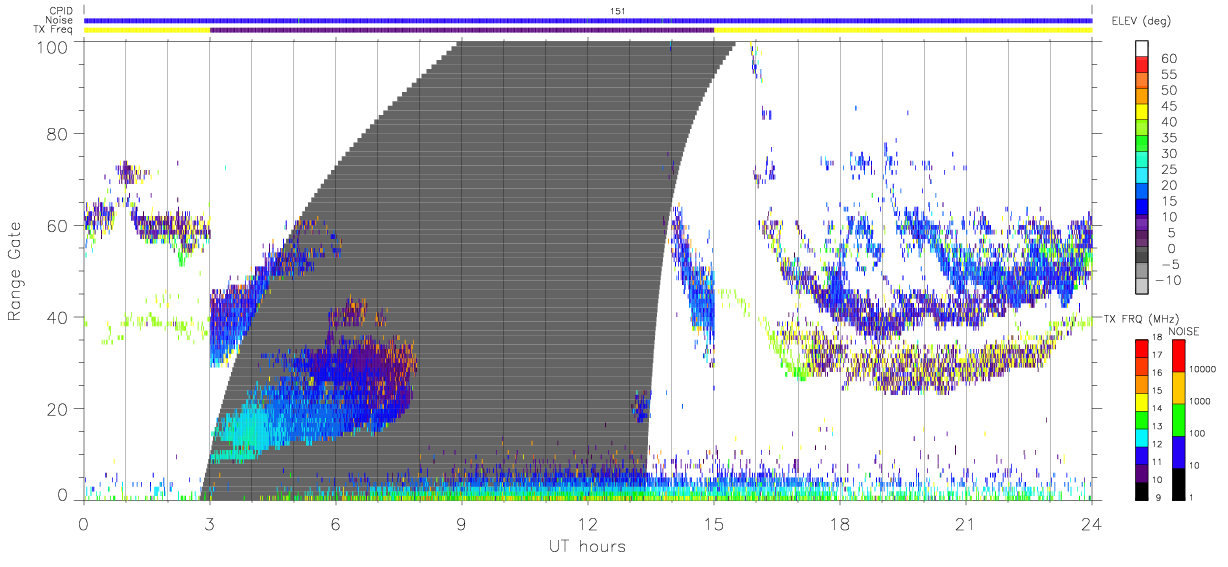Pick the blue 10–100 swatch in NOISE colorbar
This screenshot has width=1228, height=567.
click(1180, 451)
